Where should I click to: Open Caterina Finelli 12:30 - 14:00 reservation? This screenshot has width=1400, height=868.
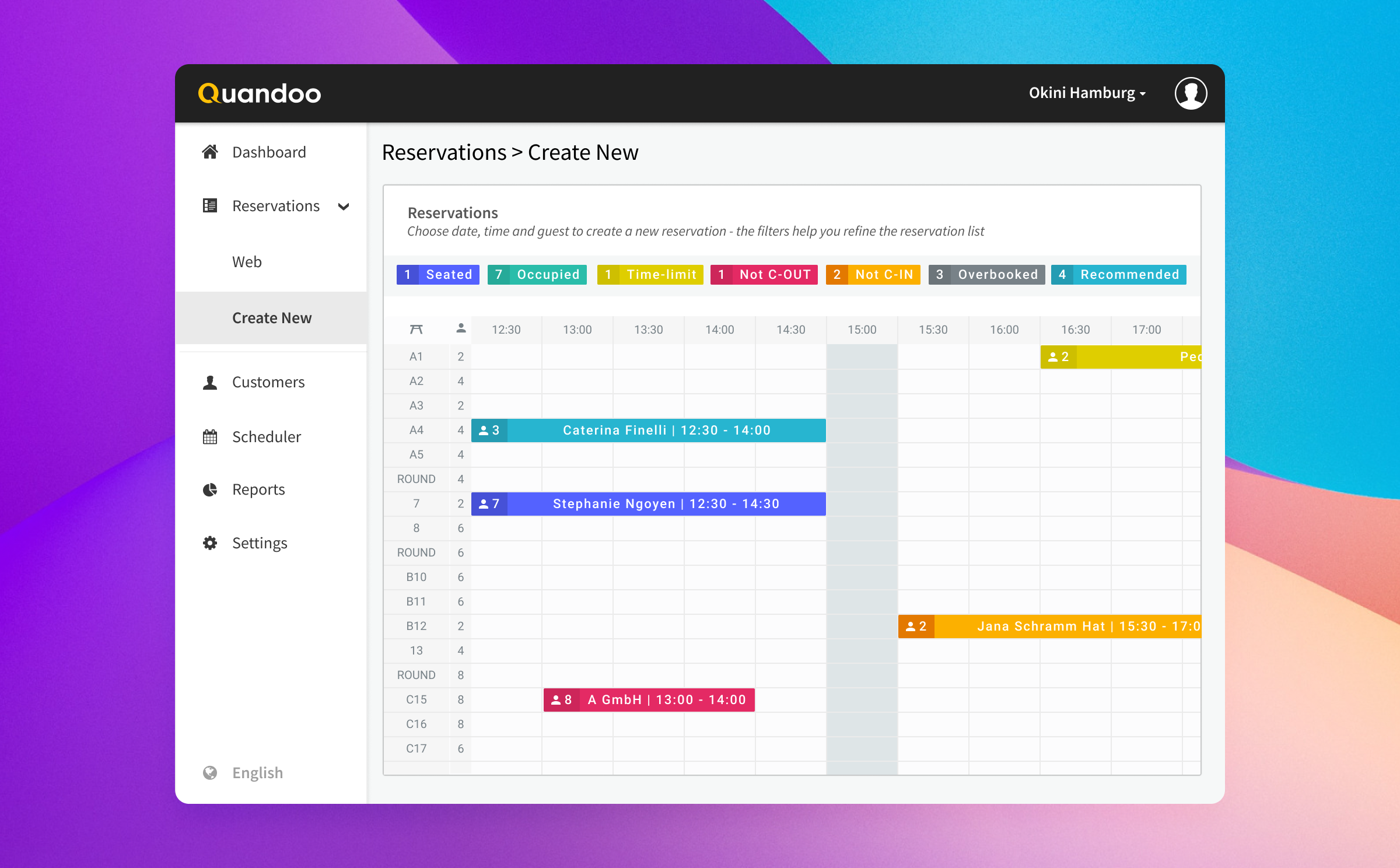click(x=649, y=430)
